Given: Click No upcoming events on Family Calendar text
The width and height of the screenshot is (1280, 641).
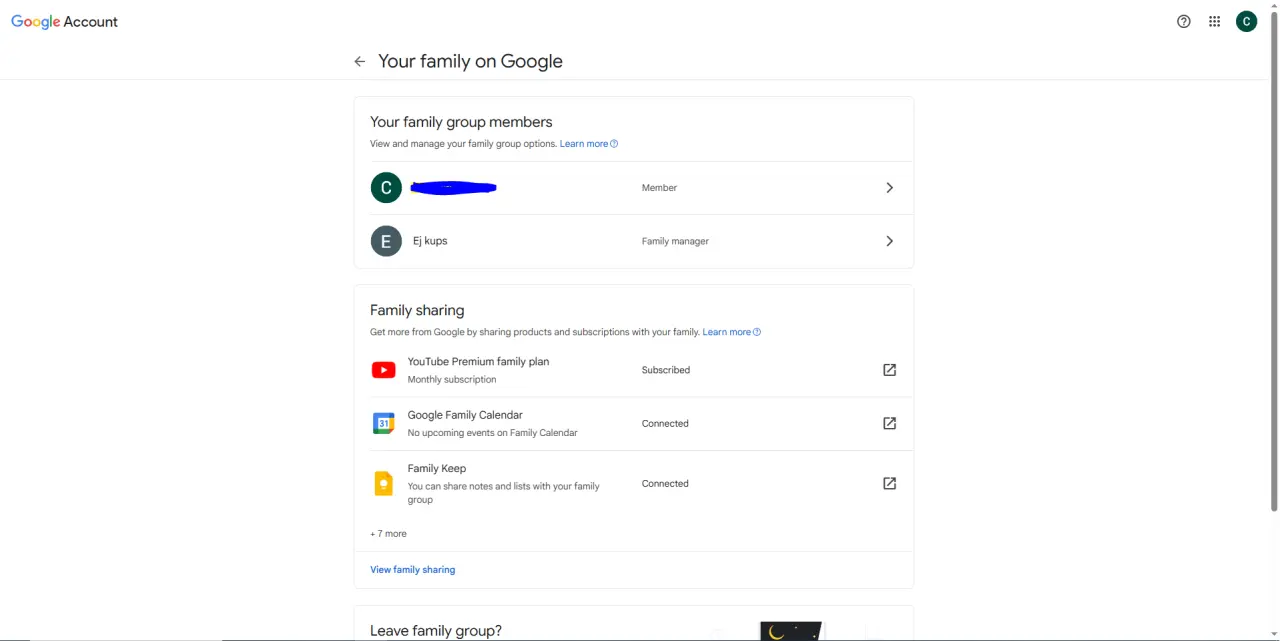Looking at the screenshot, I should click(493, 433).
